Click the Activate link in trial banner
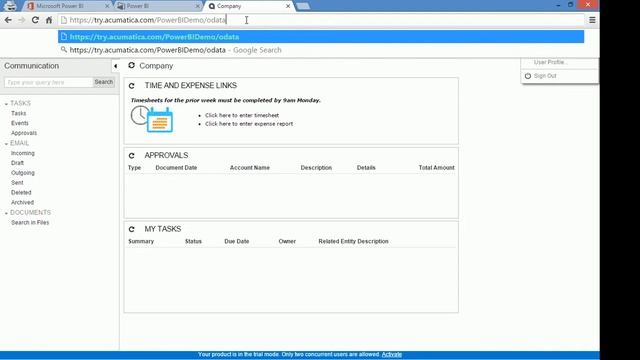The height and width of the screenshot is (360, 640). [392, 354]
